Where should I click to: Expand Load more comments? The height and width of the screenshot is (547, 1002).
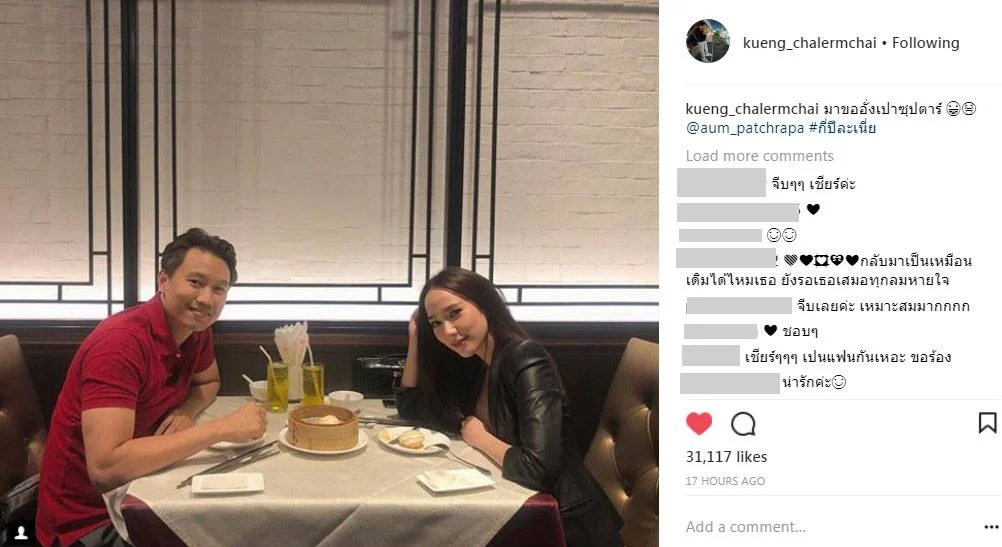point(759,156)
